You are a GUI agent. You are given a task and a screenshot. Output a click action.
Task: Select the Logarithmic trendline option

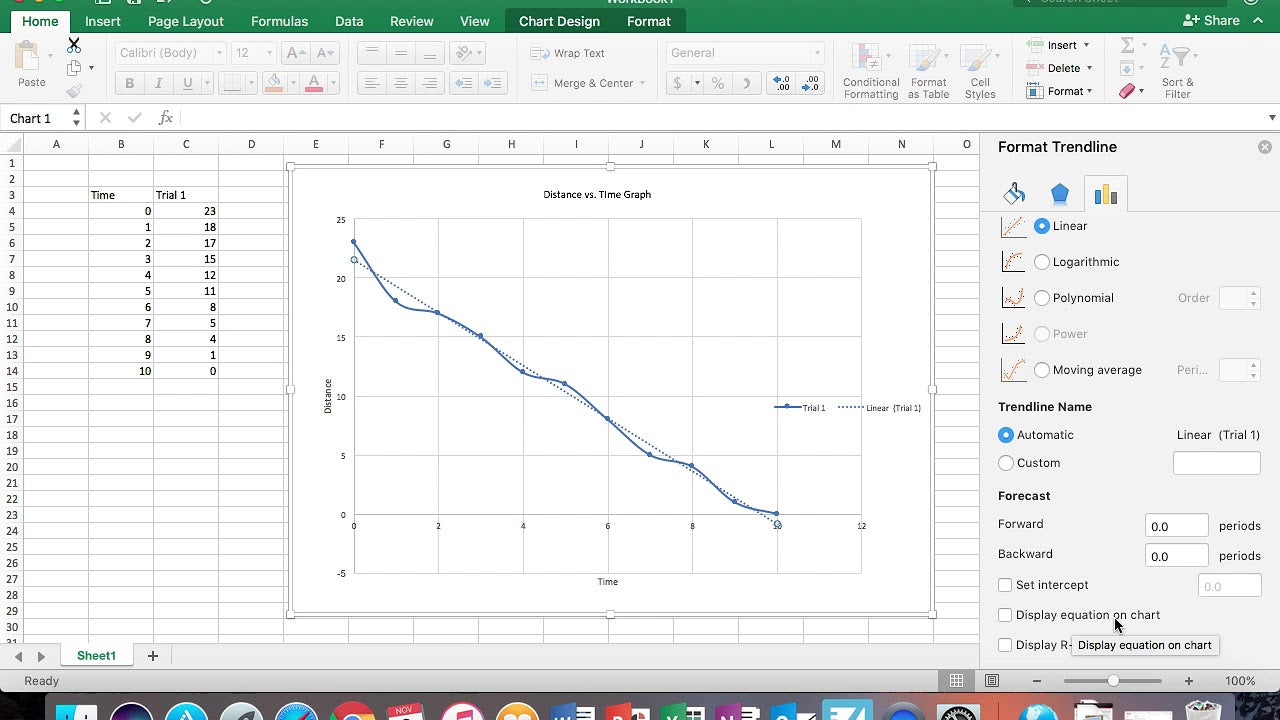point(1042,262)
